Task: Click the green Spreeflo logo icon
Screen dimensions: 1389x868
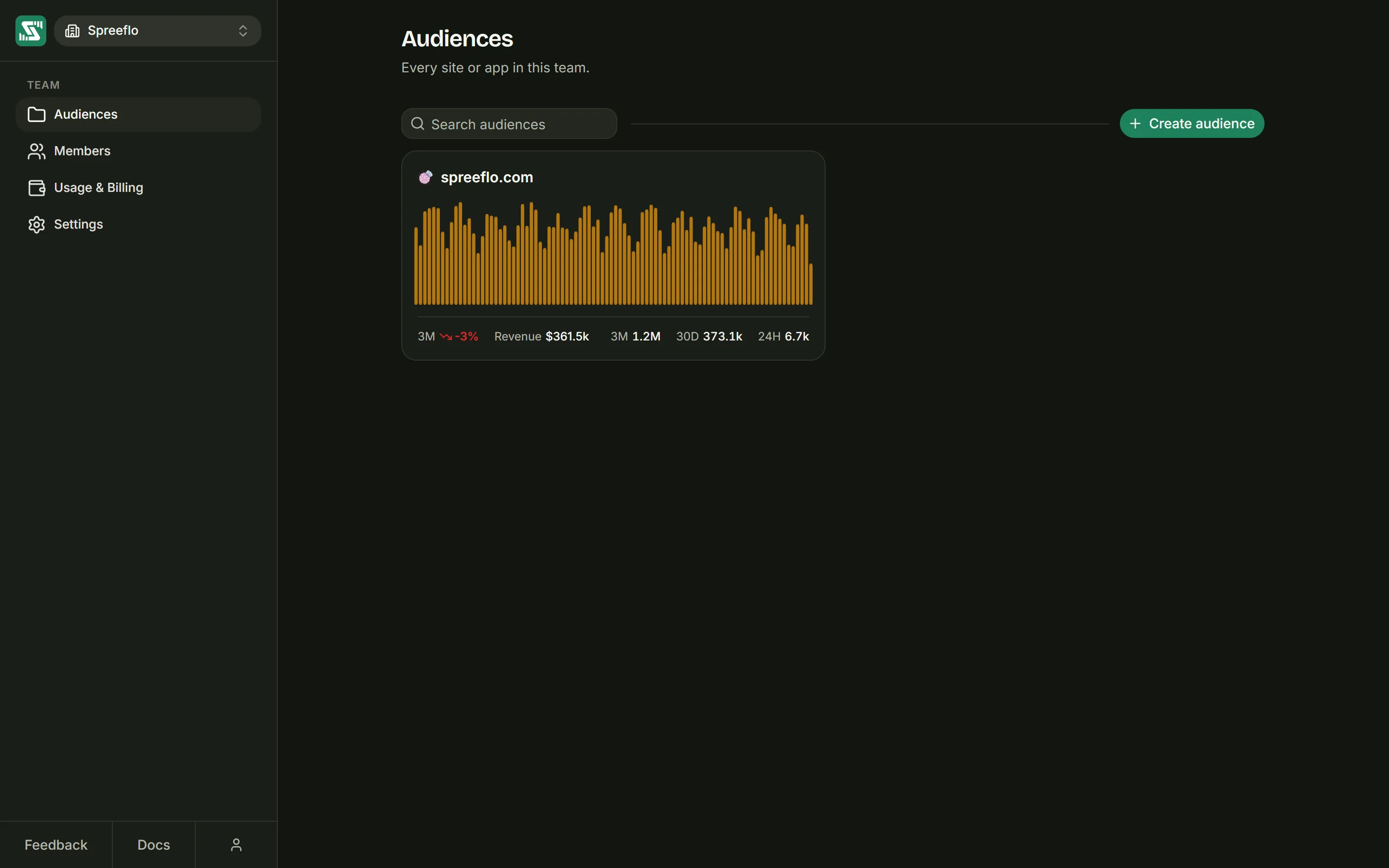Action: point(30,30)
